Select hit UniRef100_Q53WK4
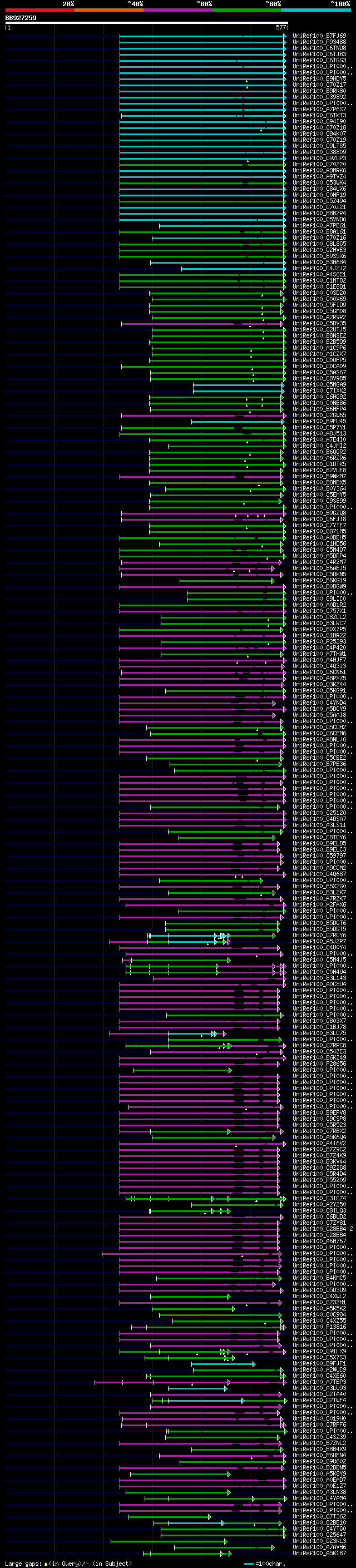 tap(319, 182)
